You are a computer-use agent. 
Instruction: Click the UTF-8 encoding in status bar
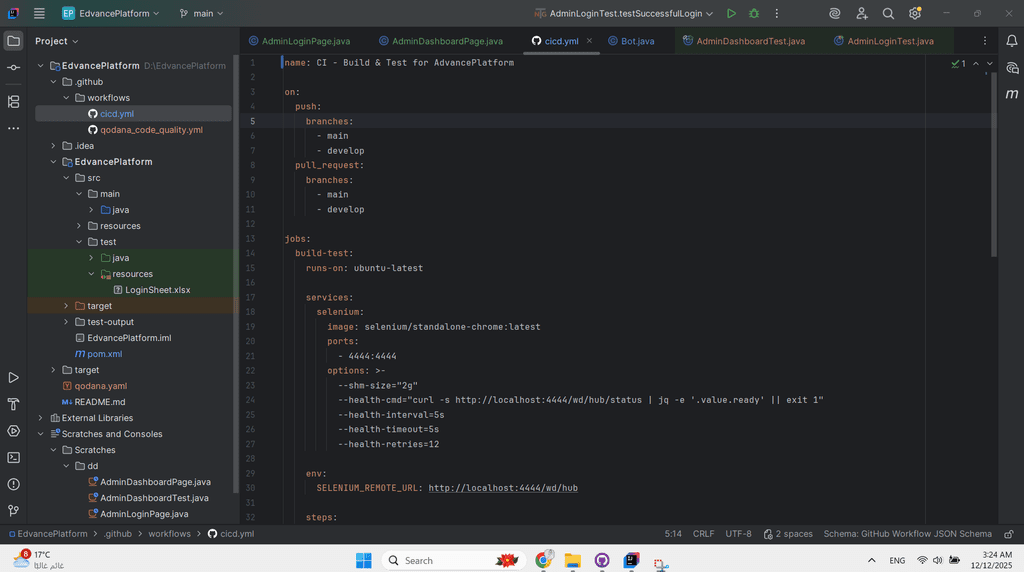pyautogui.click(x=738, y=534)
